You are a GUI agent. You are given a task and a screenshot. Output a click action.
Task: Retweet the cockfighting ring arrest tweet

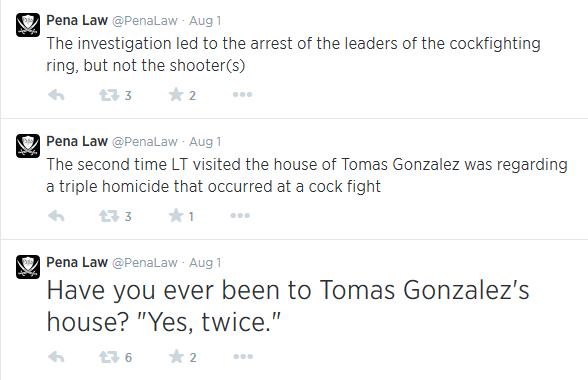coord(109,95)
